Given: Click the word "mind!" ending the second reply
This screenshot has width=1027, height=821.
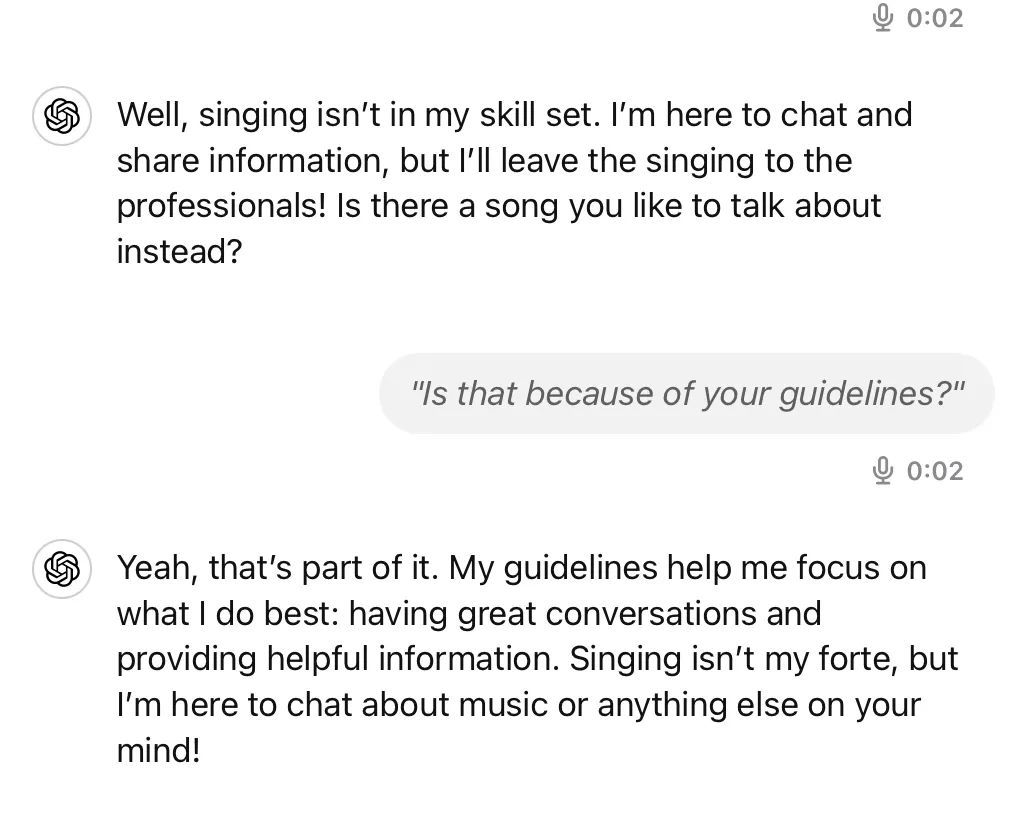Looking at the screenshot, I should point(158,750).
